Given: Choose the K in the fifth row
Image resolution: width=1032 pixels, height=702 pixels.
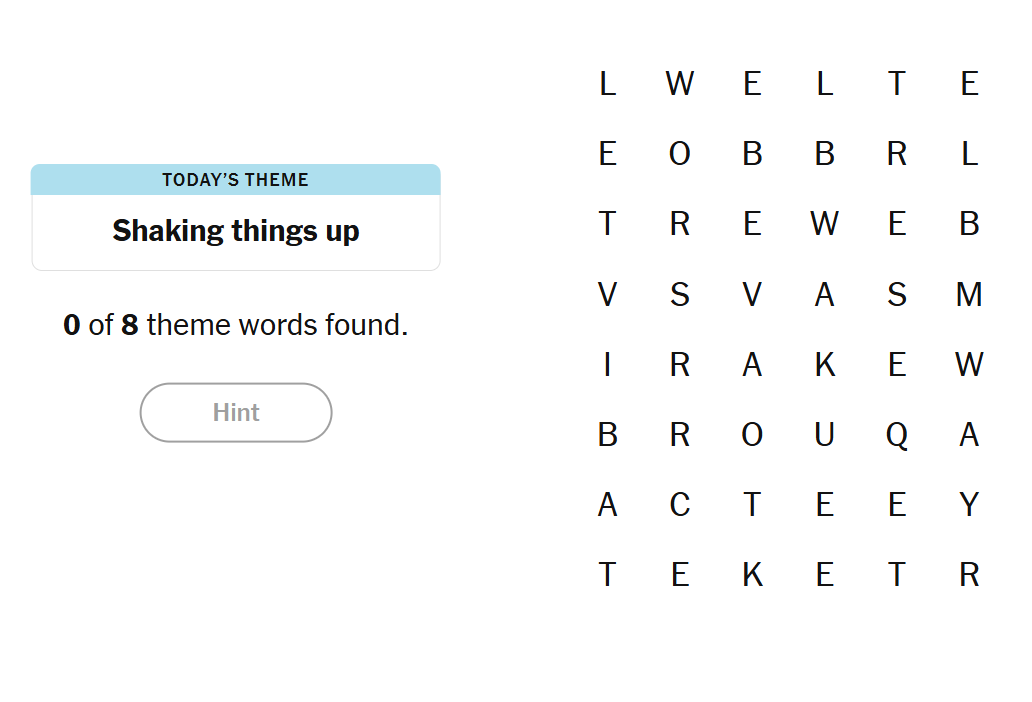Looking at the screenshot, I should coord(824,365).
